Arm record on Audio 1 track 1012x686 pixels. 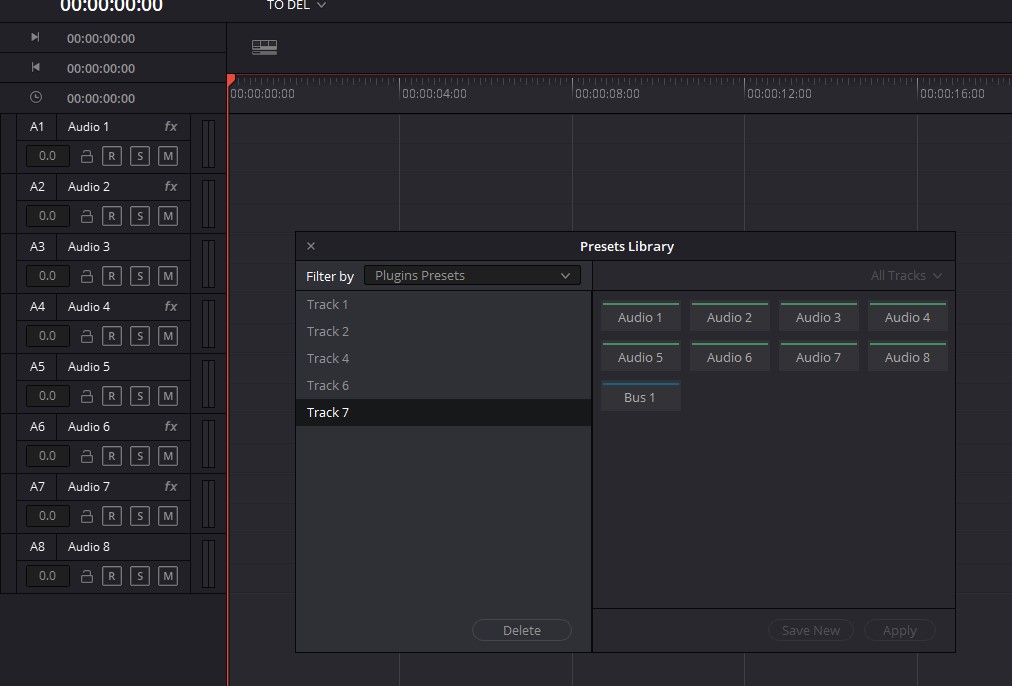tap(112, 156)
